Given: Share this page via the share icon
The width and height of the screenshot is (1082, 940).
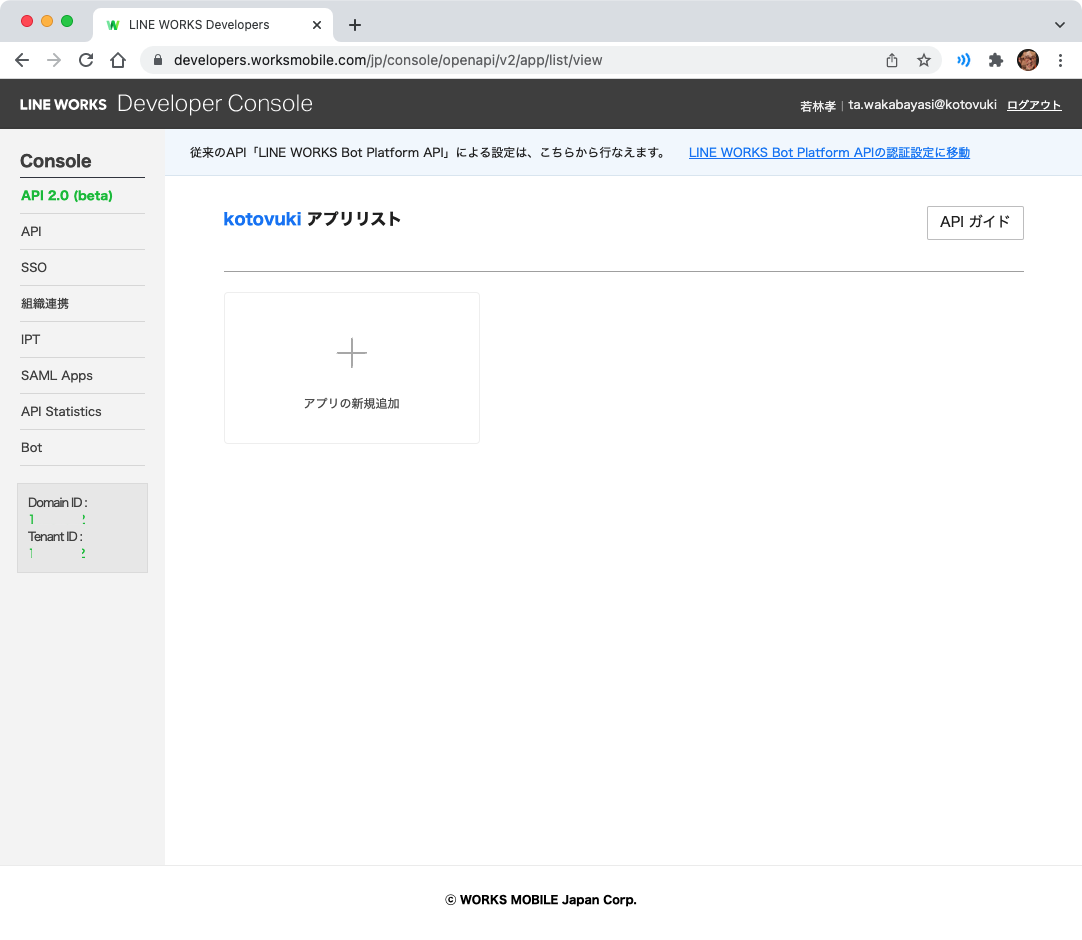Looking at the screenshot, I should [892, 60].
